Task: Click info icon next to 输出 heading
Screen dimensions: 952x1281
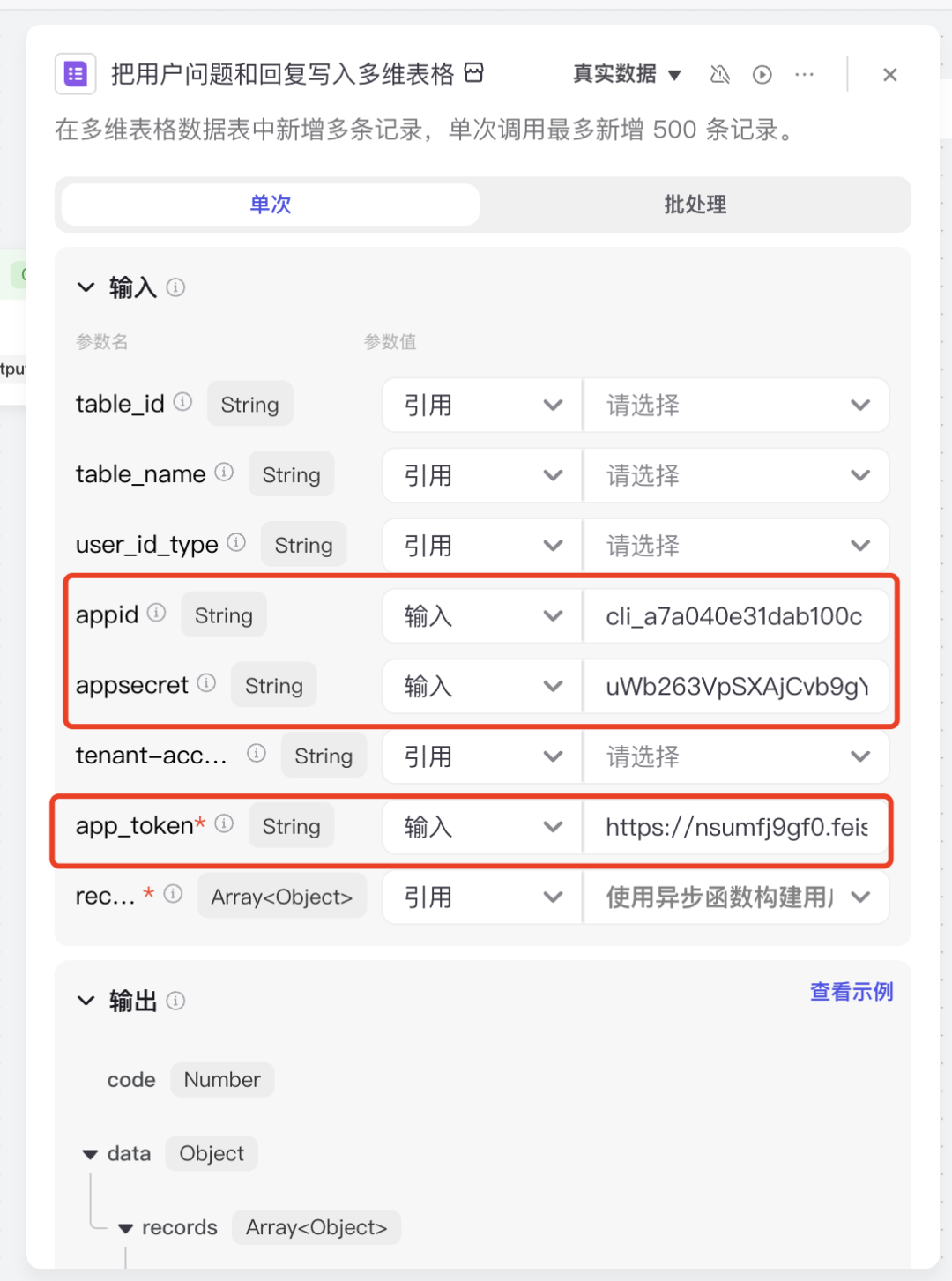Action: tap(175, 1001)
